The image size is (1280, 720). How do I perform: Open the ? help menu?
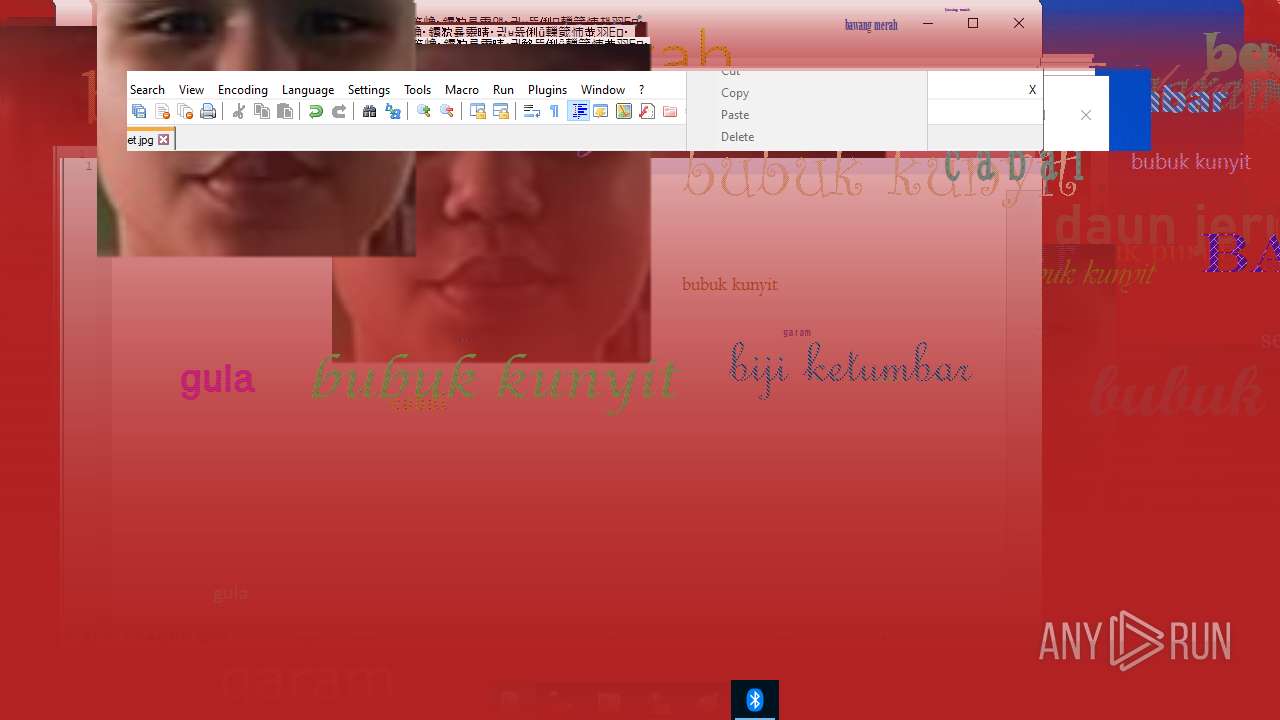(642, 90)
